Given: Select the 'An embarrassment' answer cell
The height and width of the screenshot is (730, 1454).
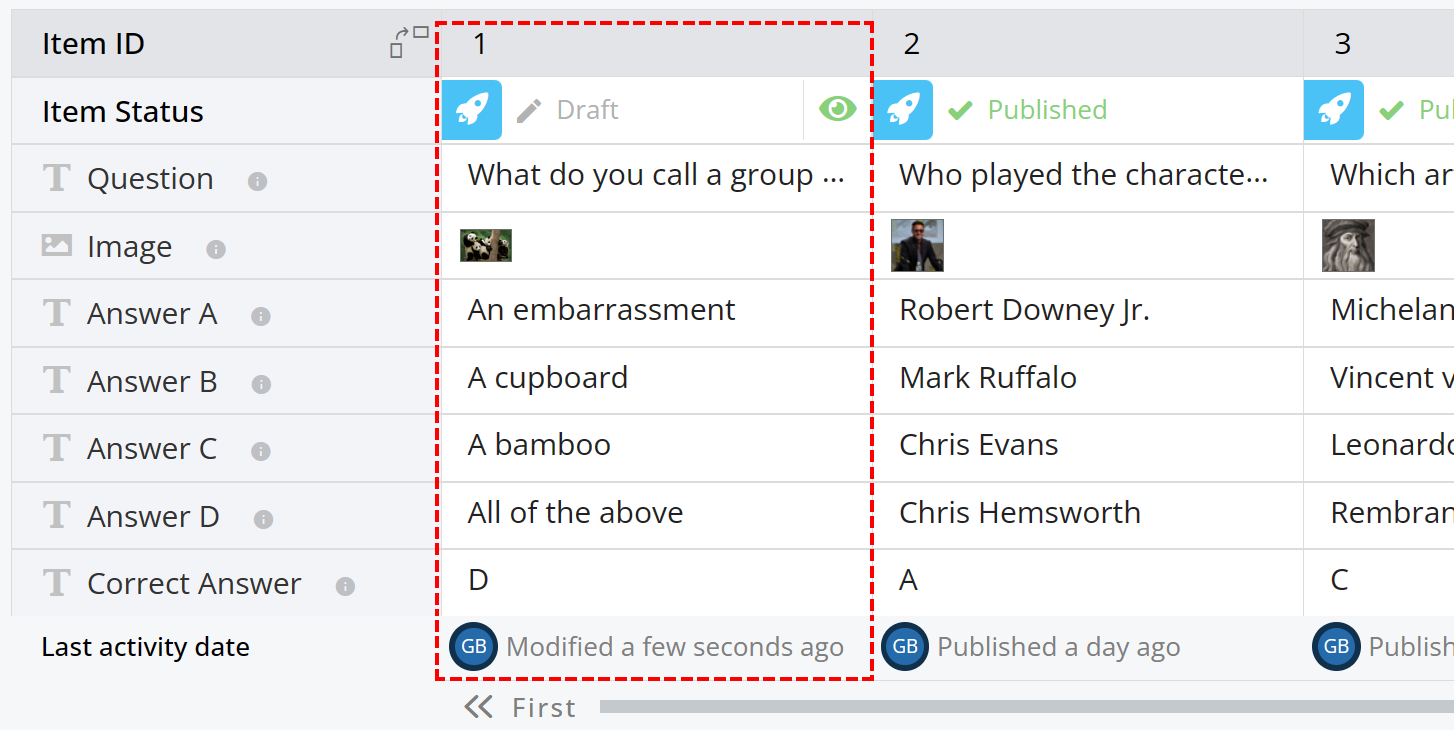Looking at the screenshot, I should (x=656, y=313).
